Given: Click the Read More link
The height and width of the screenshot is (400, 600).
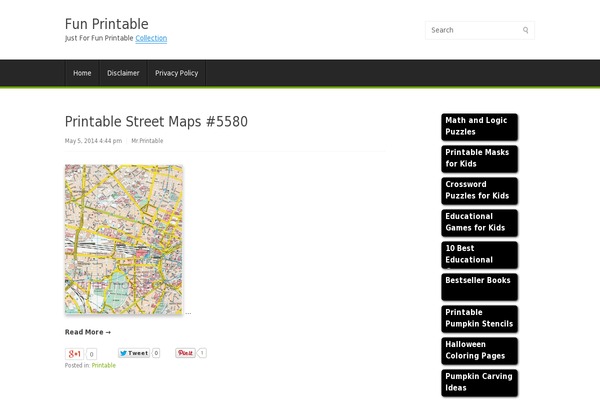Looking at the screenshot, I should click(x=88, y=332).
